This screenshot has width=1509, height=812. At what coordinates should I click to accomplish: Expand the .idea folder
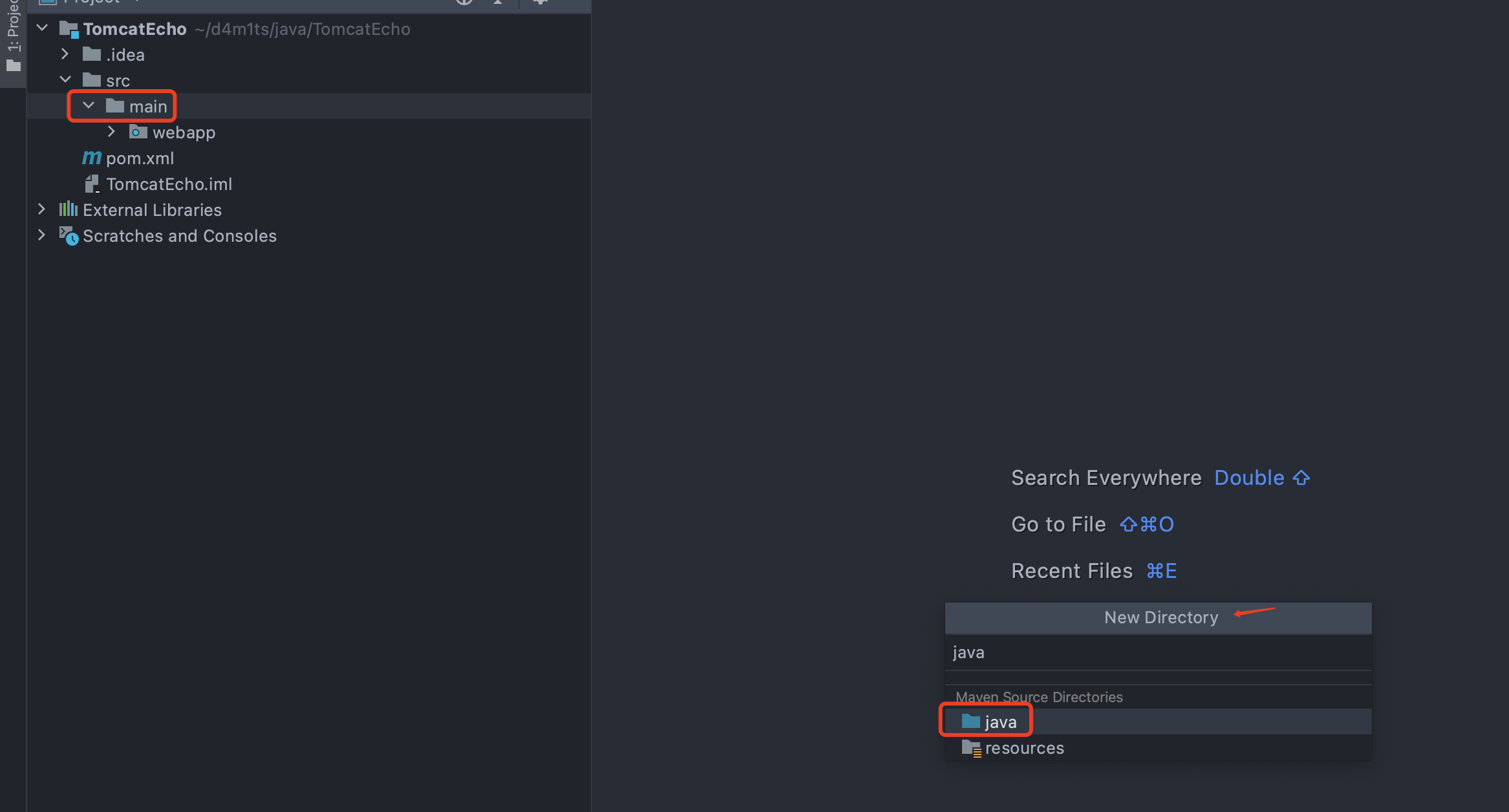click(x=65, y=54)
